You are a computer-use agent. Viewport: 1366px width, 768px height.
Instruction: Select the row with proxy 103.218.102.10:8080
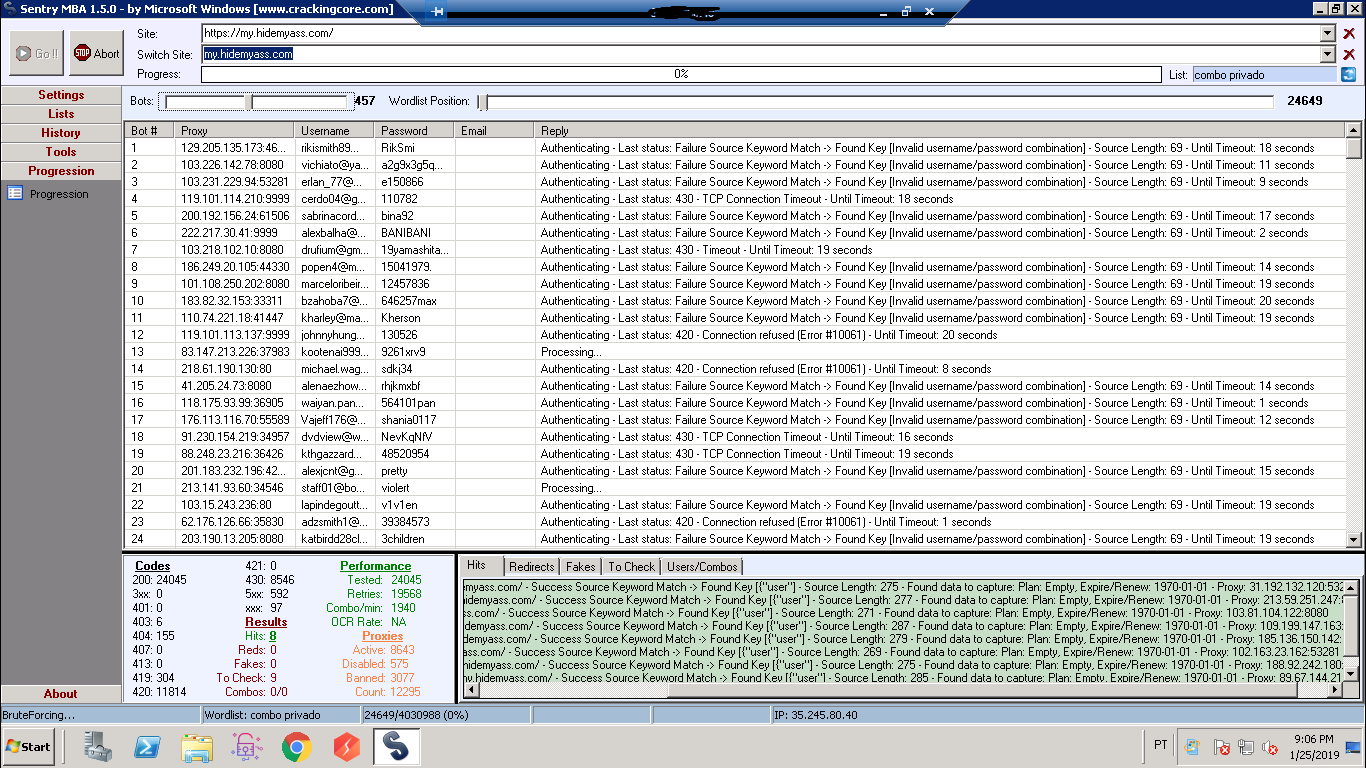pos(735,250)
